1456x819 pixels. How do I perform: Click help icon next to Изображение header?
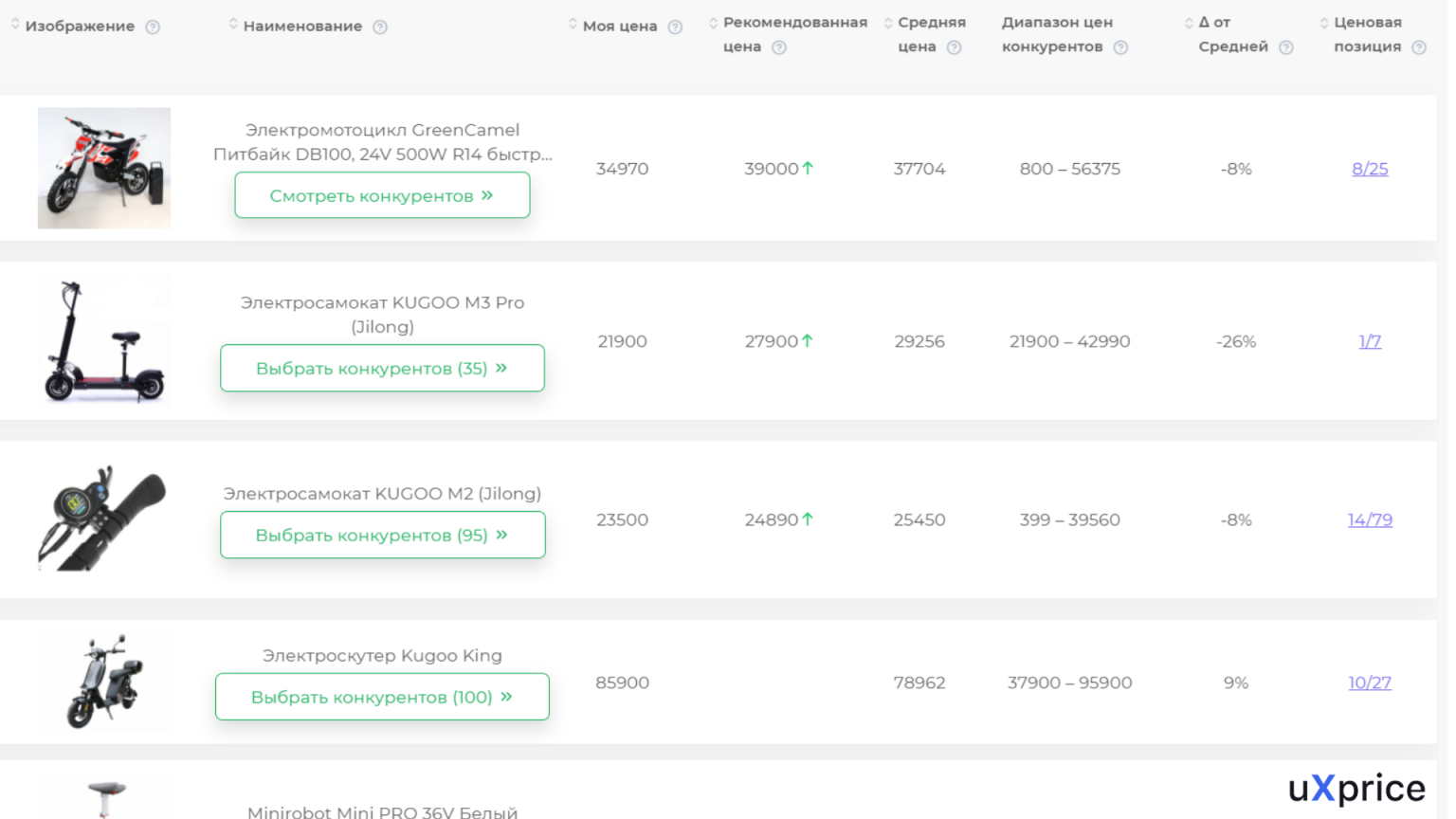point(153,27)
